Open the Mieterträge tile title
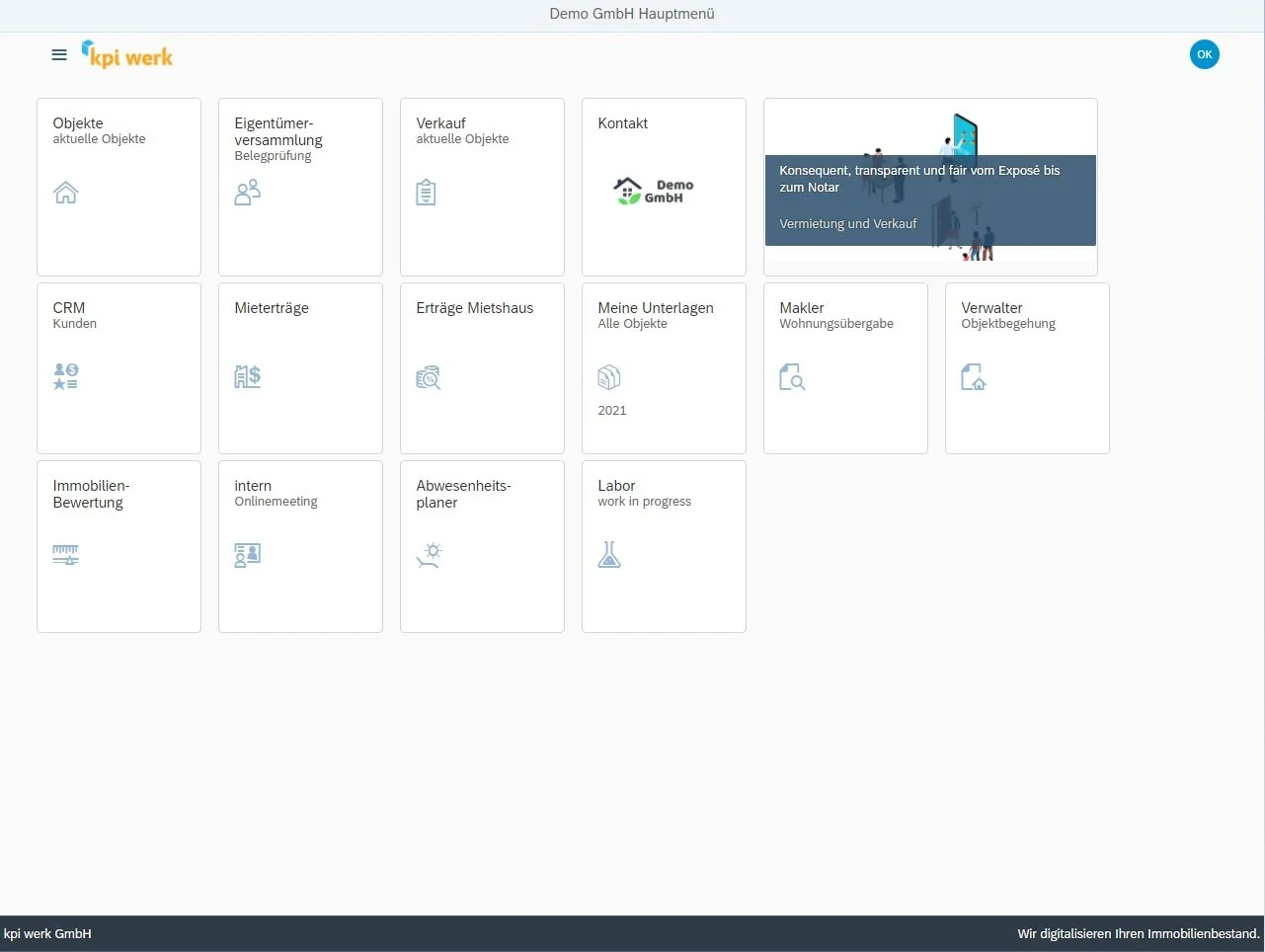Screen dimensions: 1265x952 272,308
